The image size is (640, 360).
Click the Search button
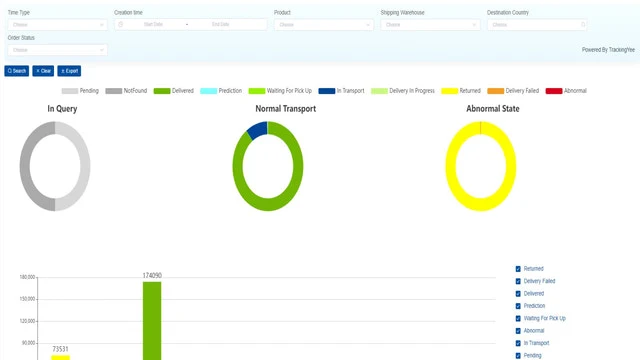coord(17,71)
